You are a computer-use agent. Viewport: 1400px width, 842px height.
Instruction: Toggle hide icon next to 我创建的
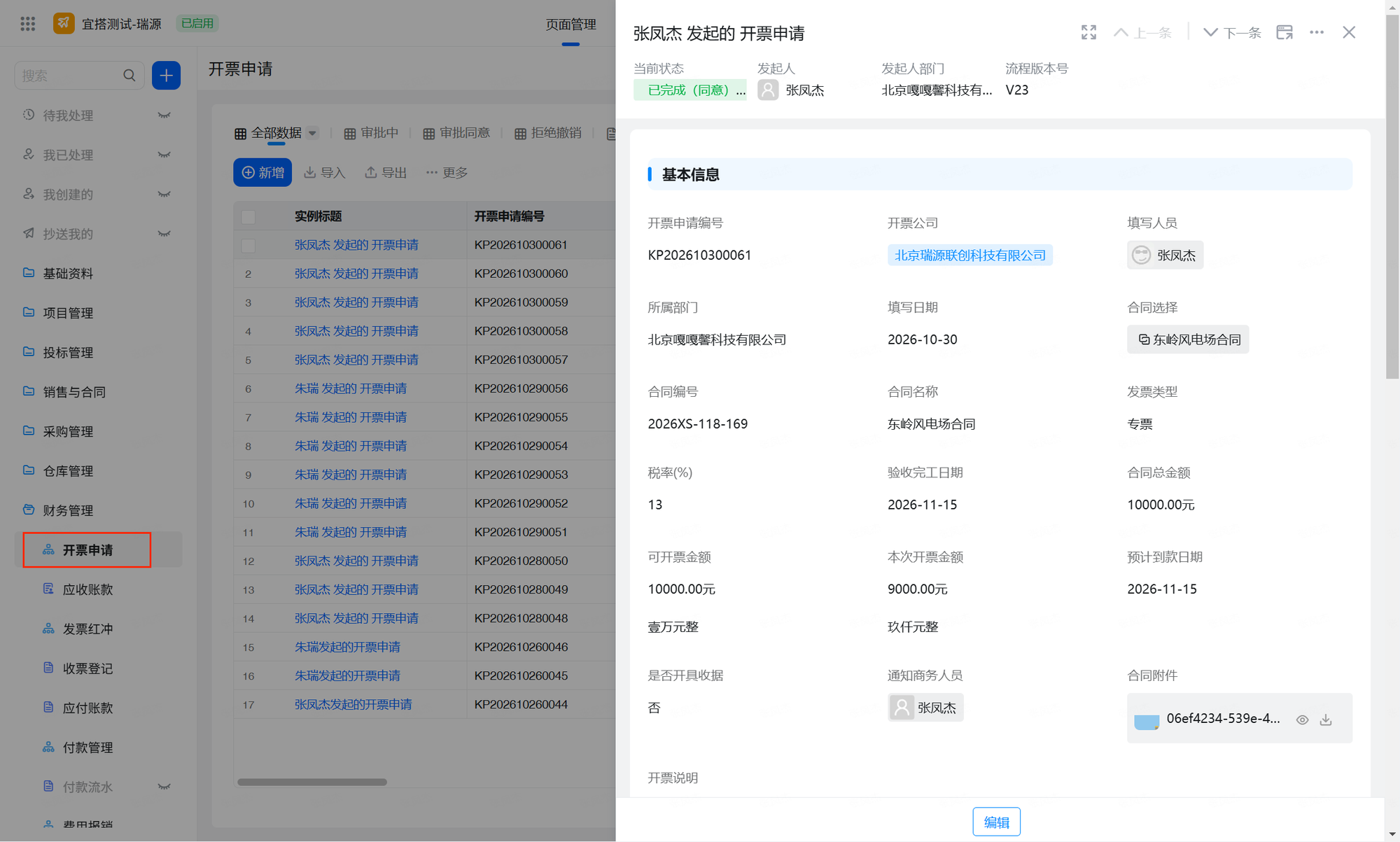tap(164, 195)
